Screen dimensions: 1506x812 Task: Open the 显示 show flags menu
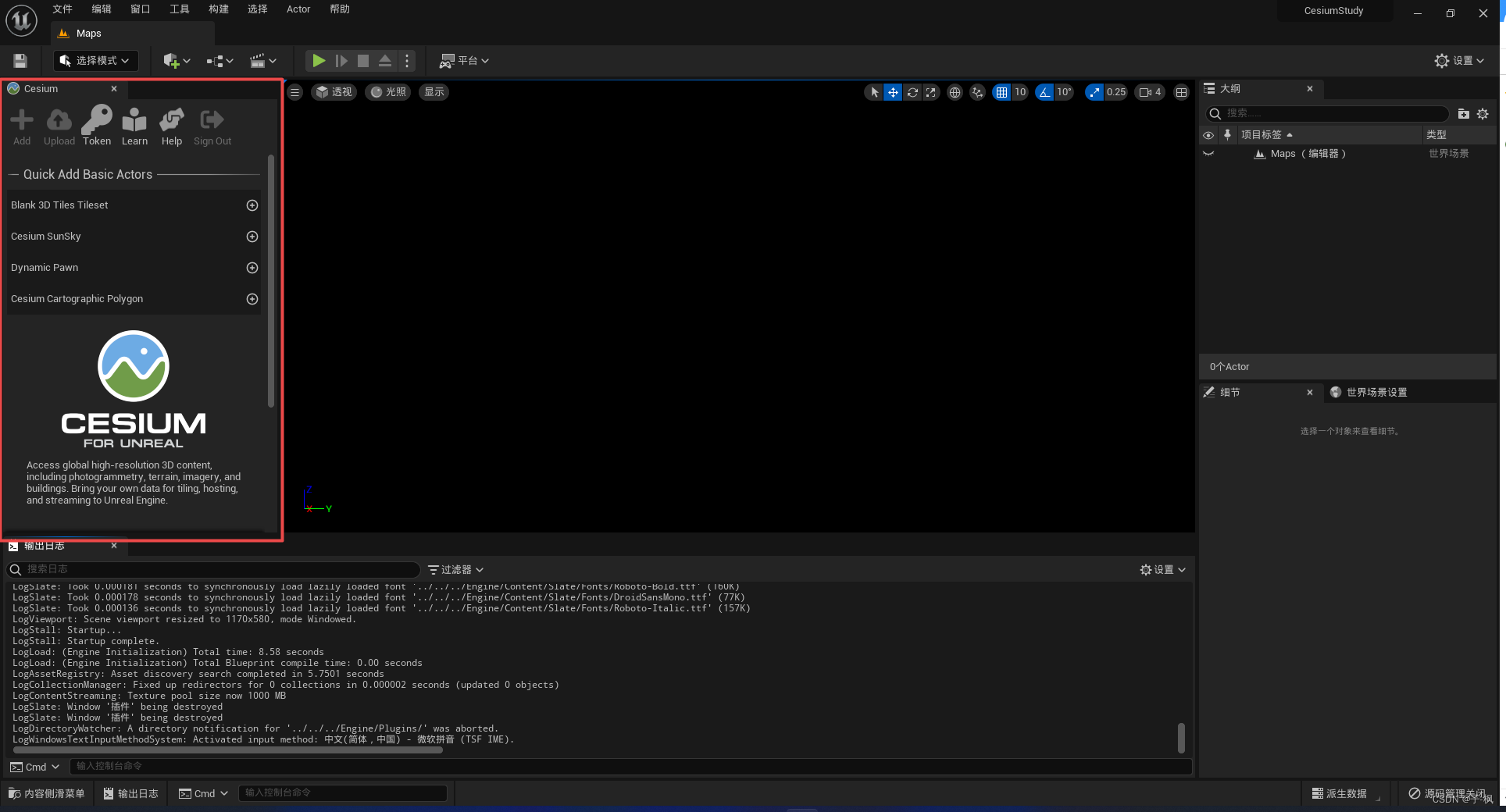point(434,92)
